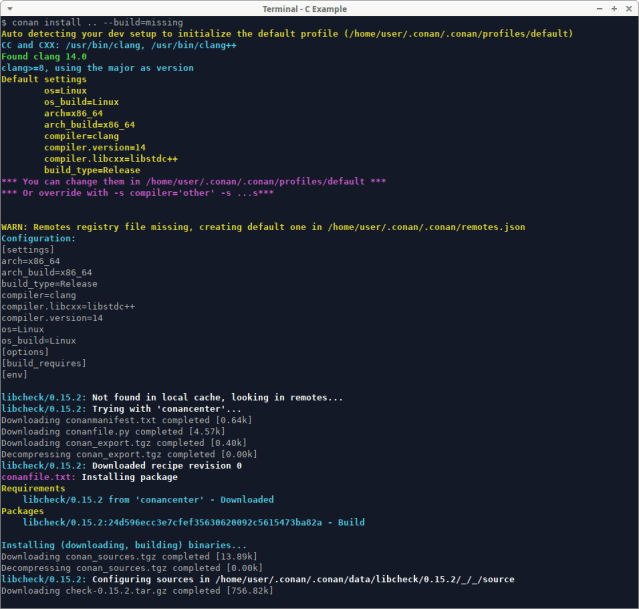Click the 'Auto detecting your dev setup' line
The image size is (639, 609).
(x=287, y=34)
